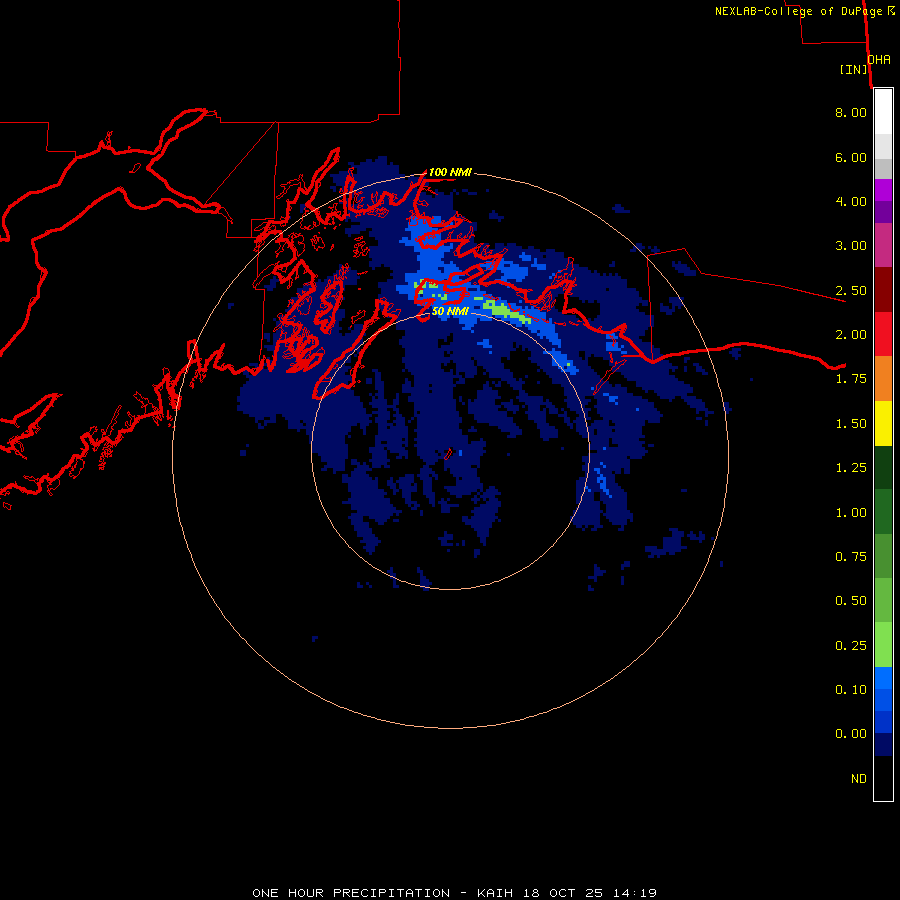Pick the orange legend swatch

[x=883, y=379]
